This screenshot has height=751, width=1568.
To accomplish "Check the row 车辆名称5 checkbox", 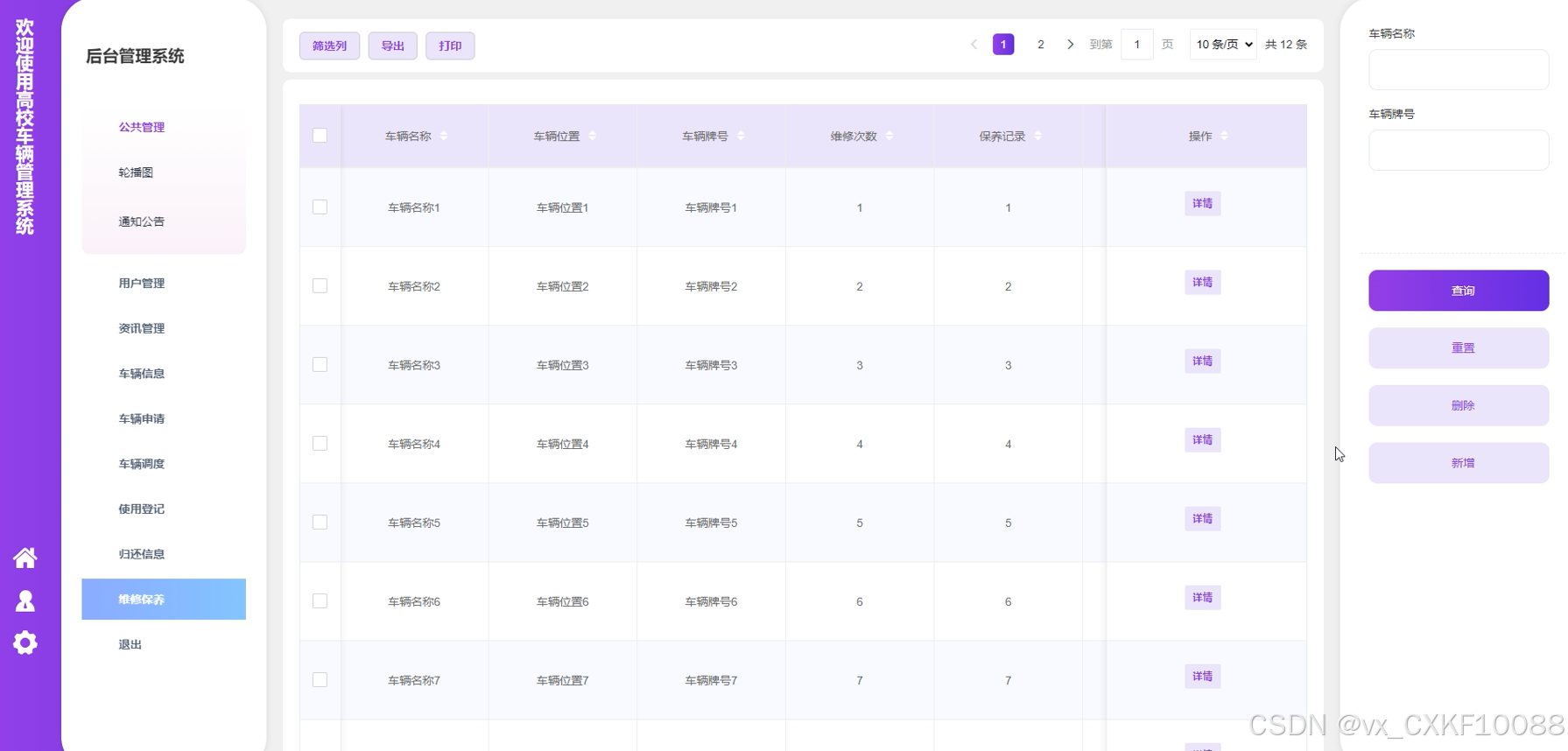I will pos(320,523).
